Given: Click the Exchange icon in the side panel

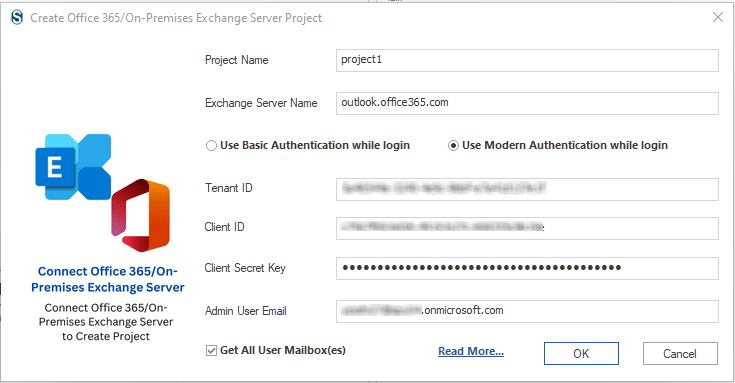Looking at the screenshot, I should tap(73, 167).
